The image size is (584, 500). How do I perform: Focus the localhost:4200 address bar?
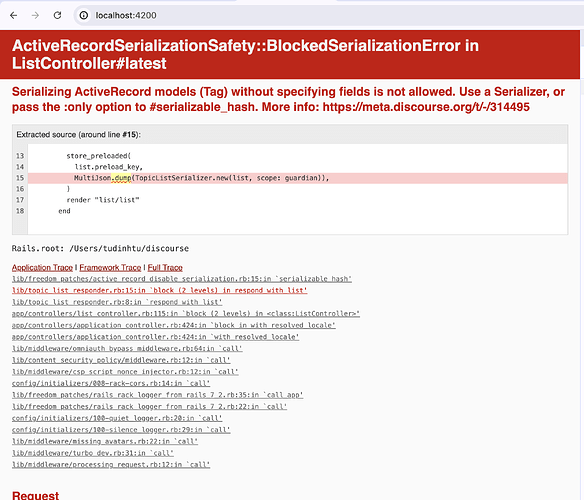(328, 15)
